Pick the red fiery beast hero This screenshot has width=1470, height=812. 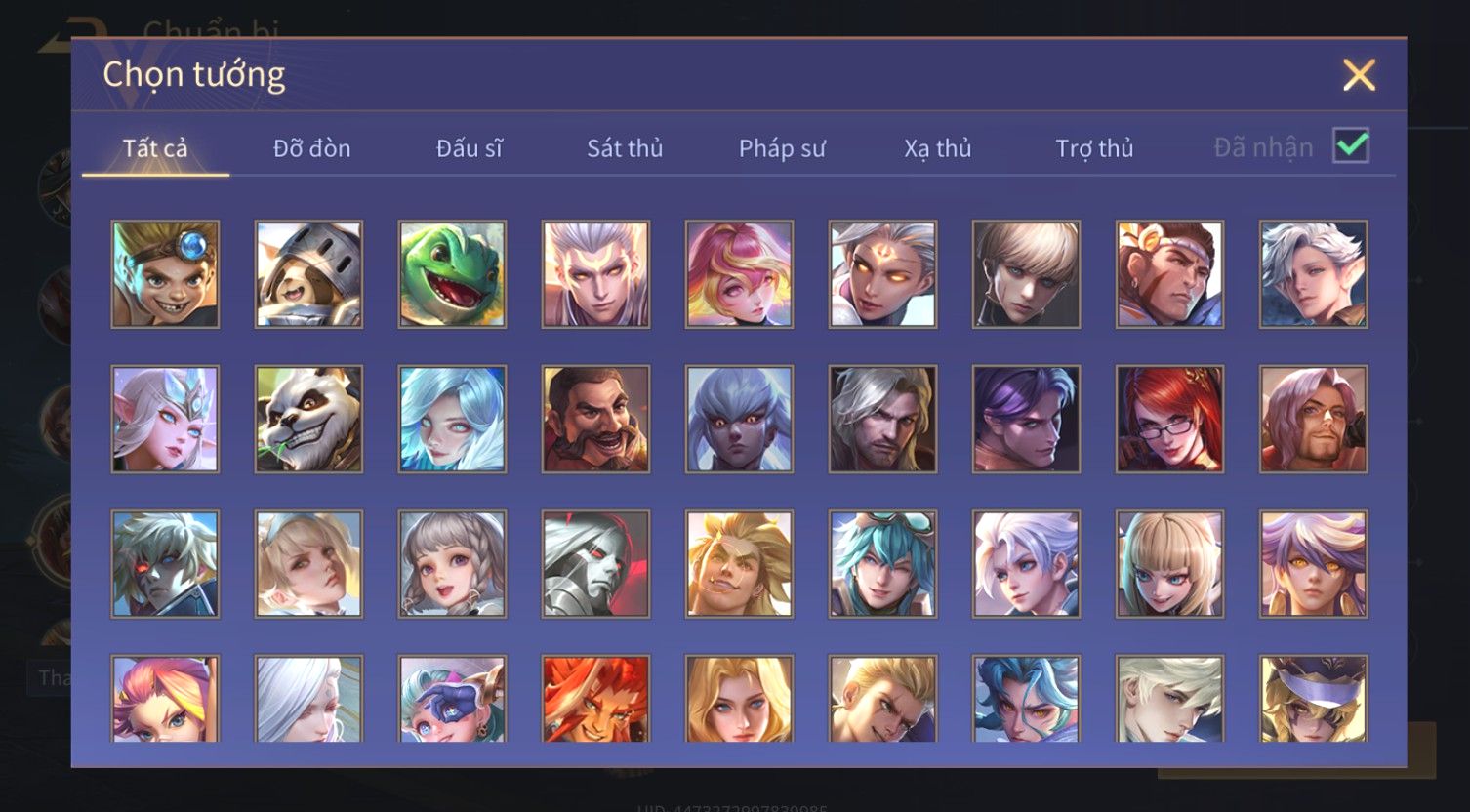595,699
